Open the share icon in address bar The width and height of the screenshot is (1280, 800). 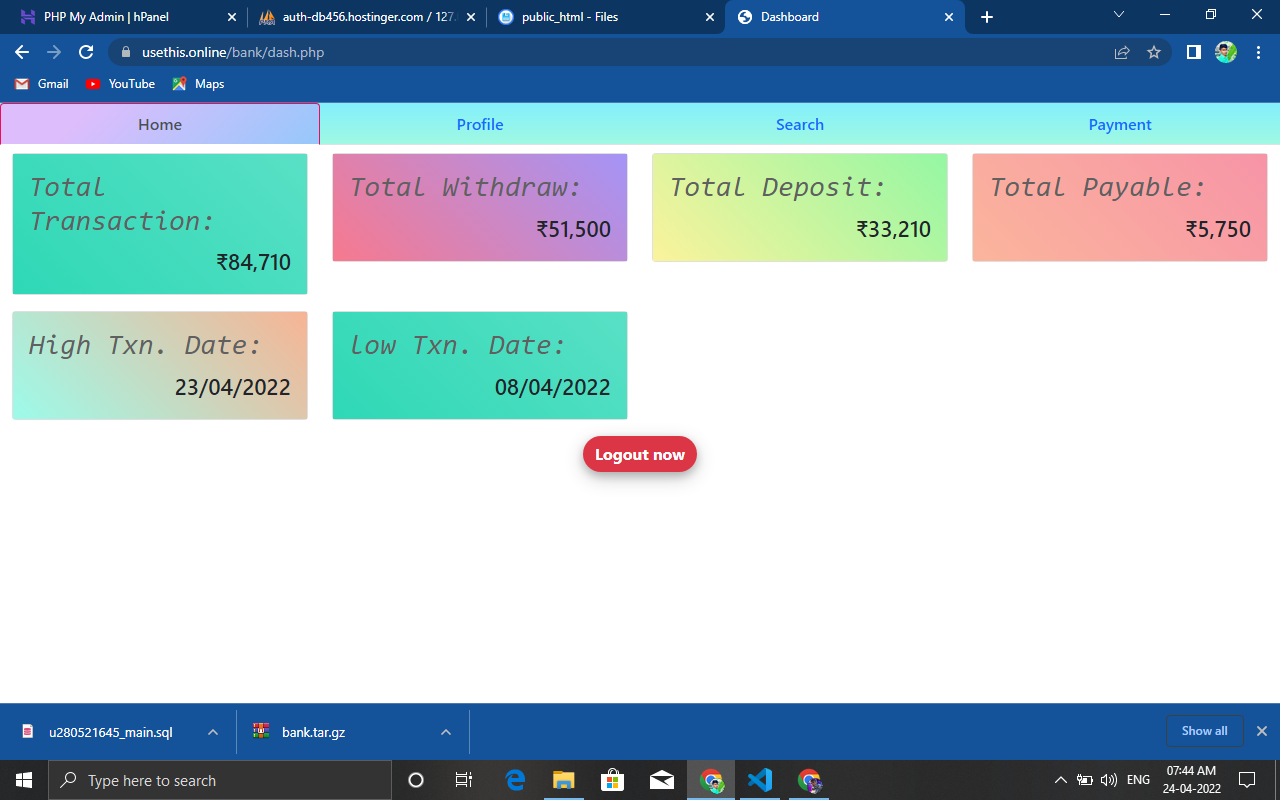[x=1121, y=51]
